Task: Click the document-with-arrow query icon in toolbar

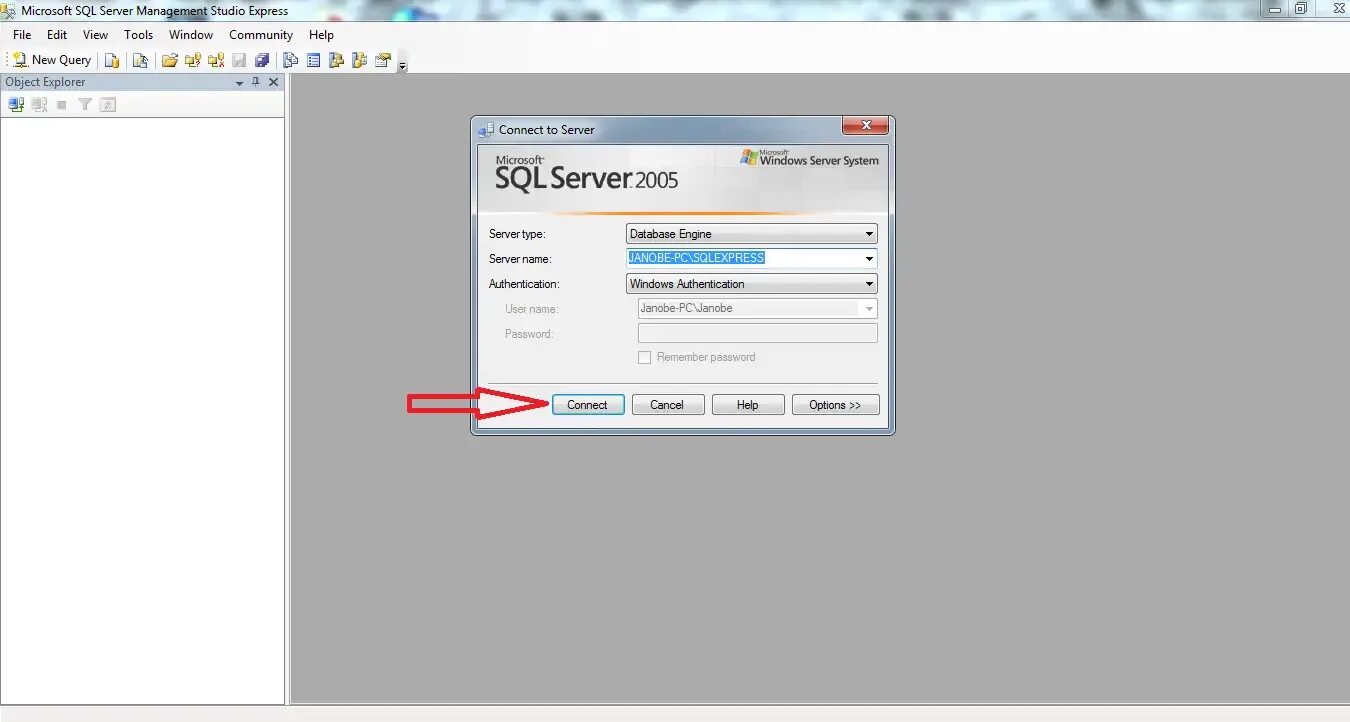Action: point(140,60)
